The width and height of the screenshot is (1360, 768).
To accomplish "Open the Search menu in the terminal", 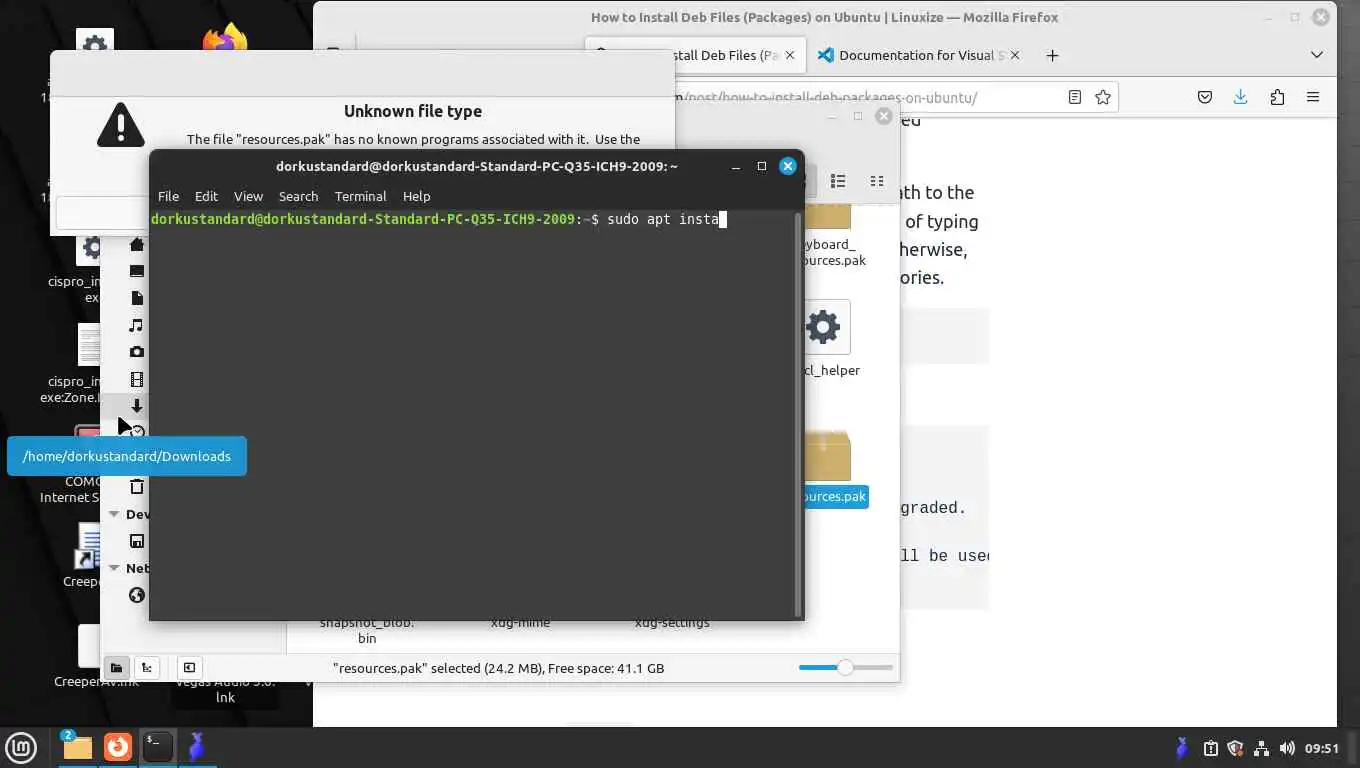I will 298,196.
